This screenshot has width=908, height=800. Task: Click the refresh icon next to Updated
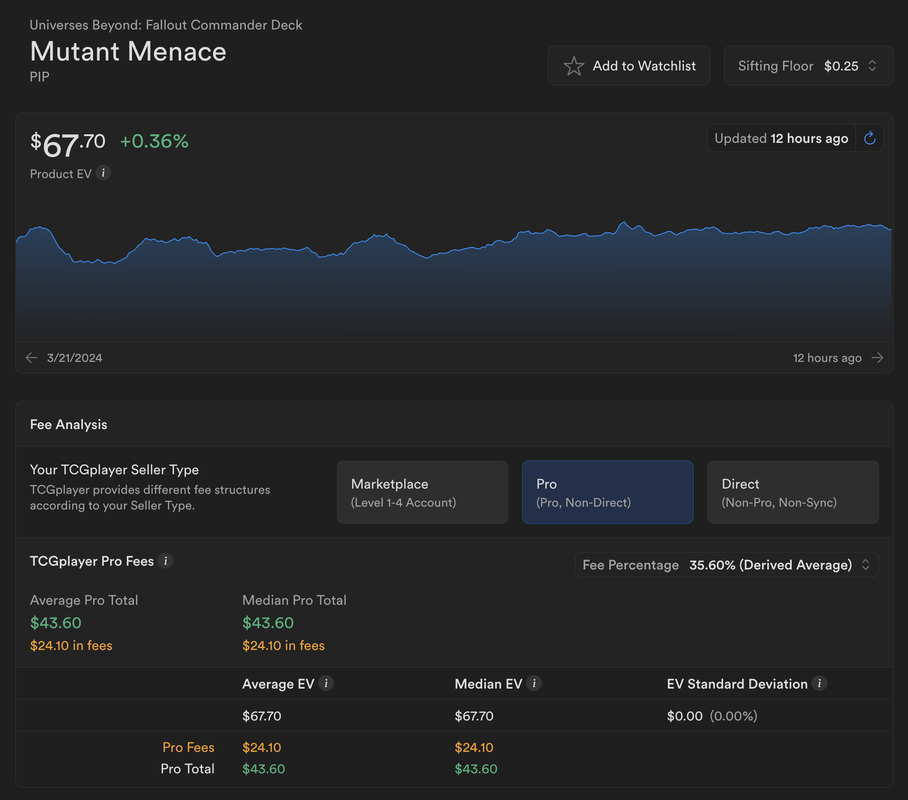[869, 138]
